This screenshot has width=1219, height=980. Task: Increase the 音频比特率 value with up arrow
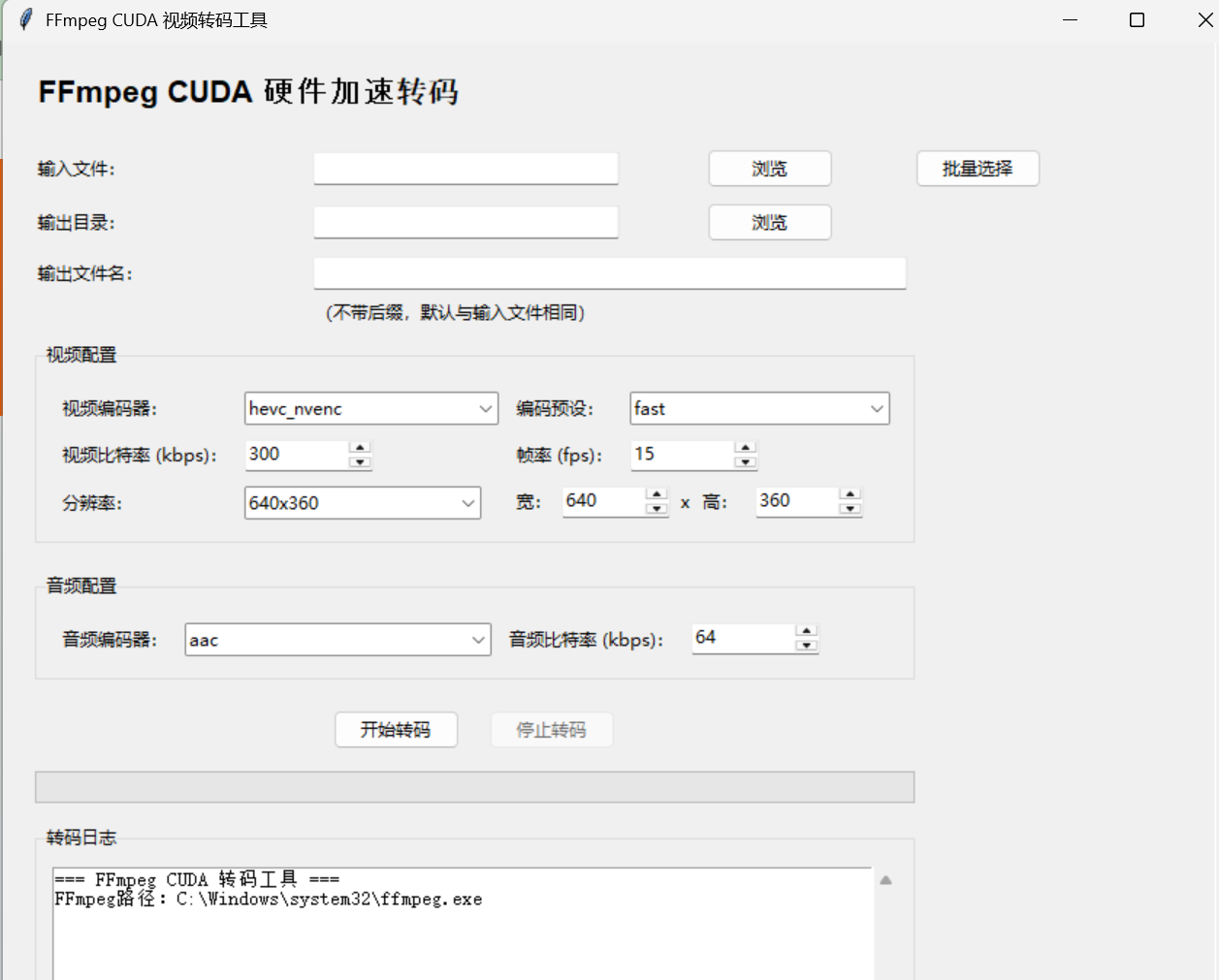806,631
